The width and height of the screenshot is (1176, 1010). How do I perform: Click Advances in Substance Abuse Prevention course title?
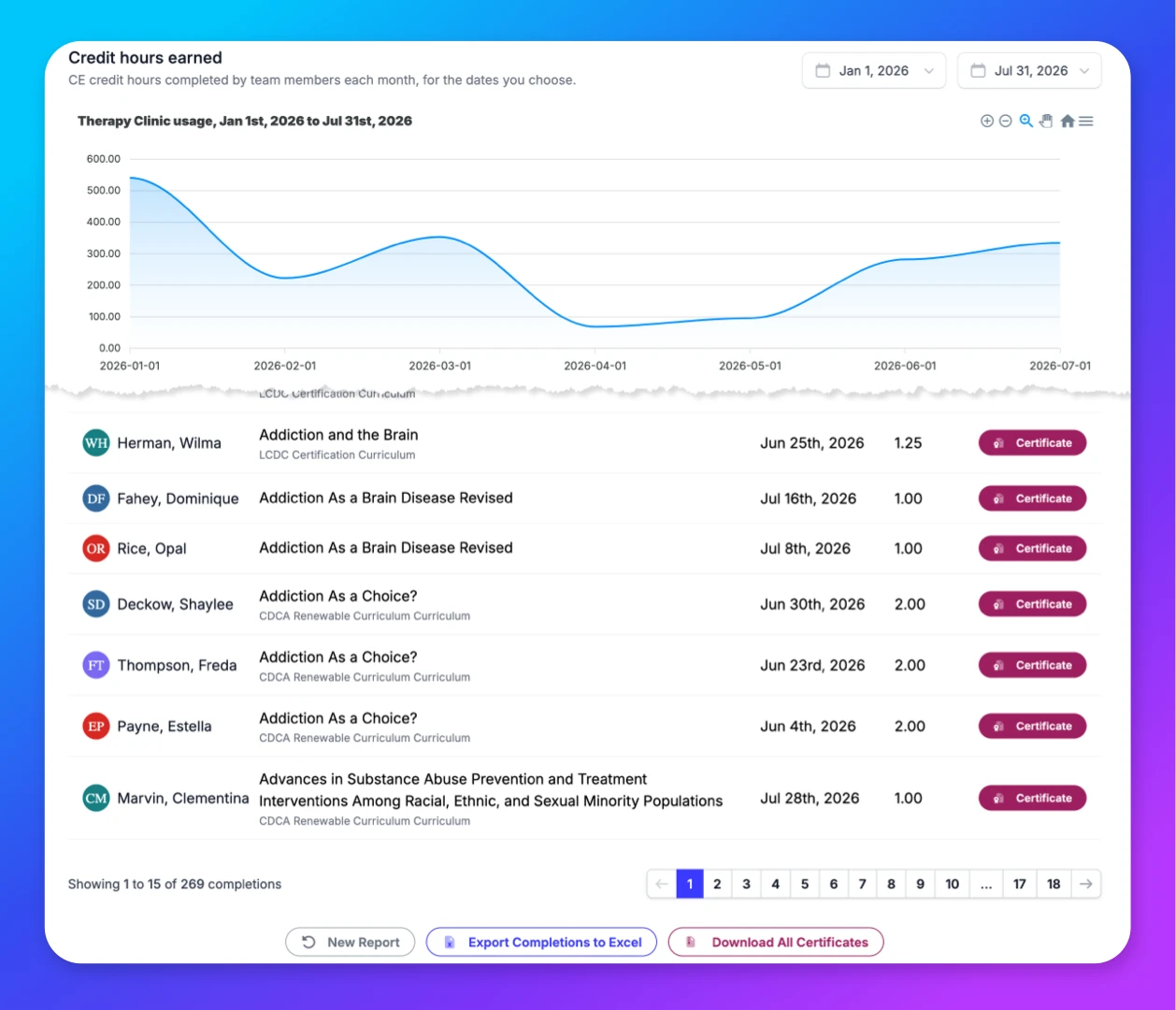[491, 790]
